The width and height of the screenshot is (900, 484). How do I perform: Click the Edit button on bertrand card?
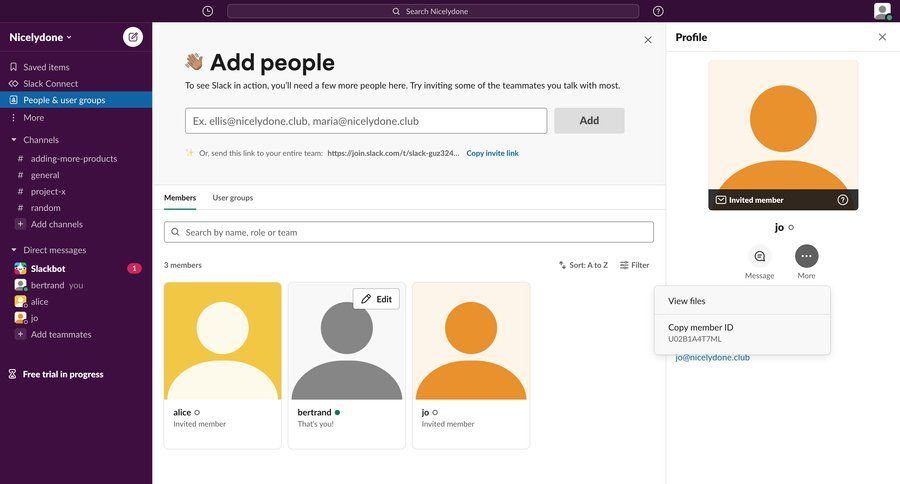point(376,299)
